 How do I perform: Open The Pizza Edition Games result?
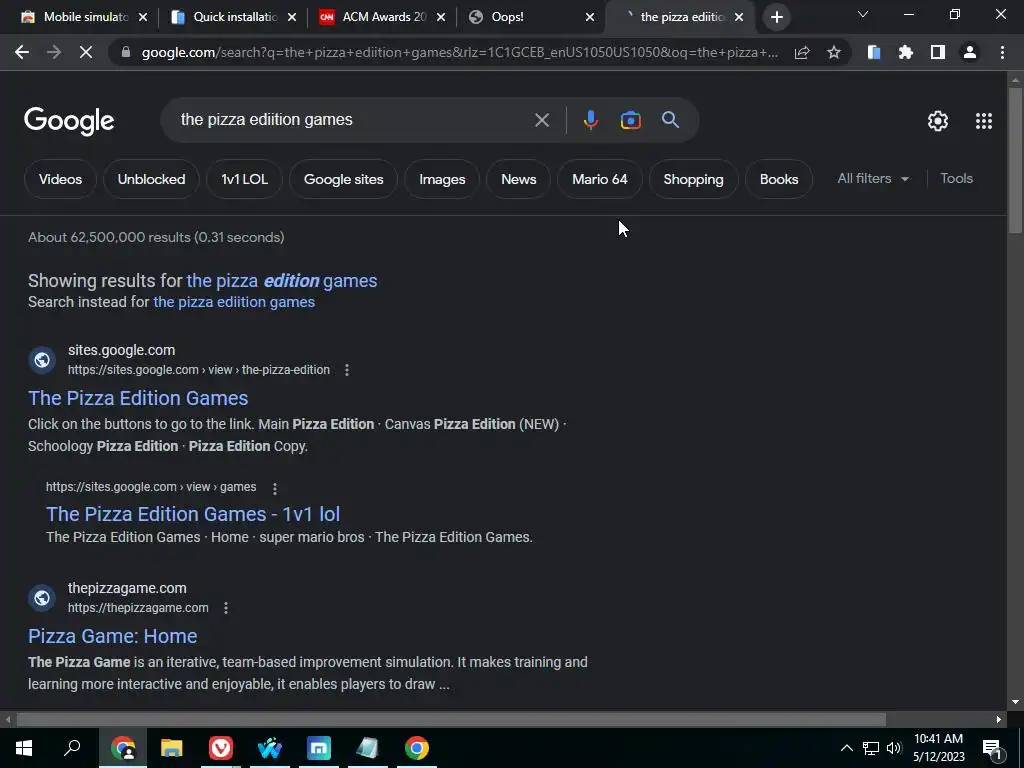(138, 398)
